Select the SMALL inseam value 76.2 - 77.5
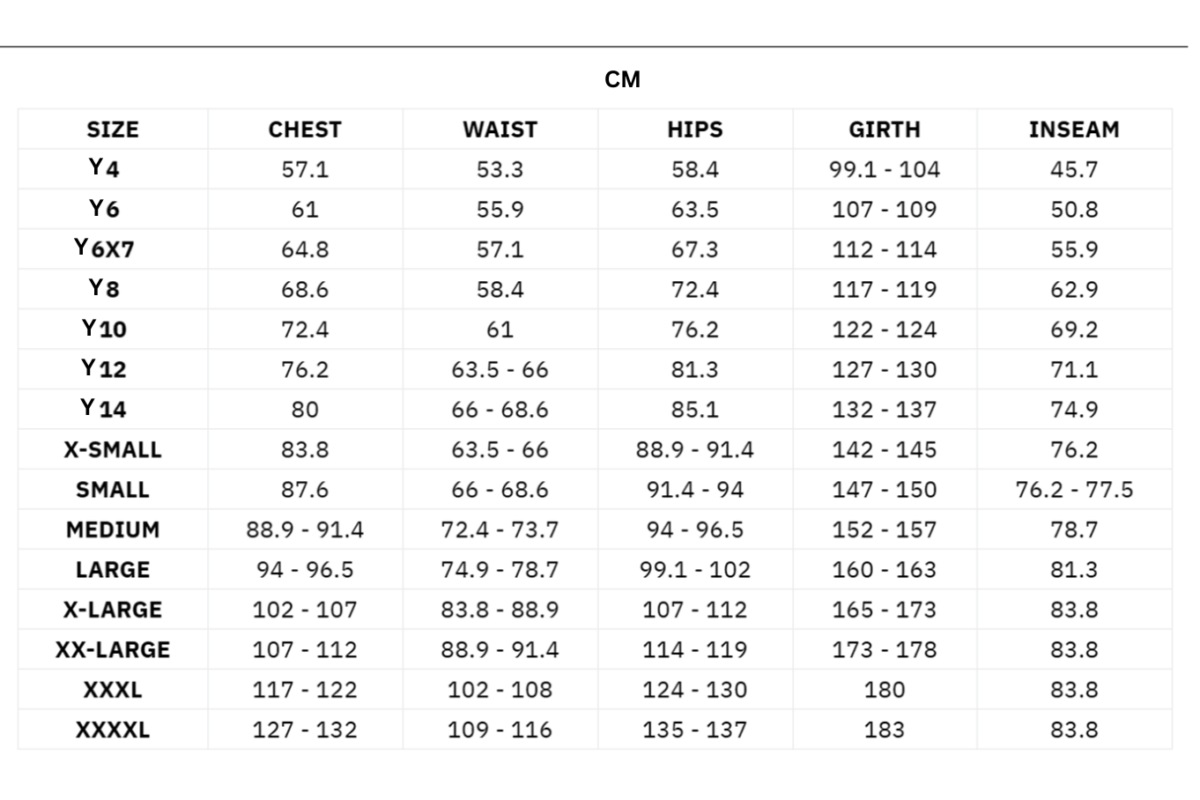The image size is (1200, 800). (1074, 490)
